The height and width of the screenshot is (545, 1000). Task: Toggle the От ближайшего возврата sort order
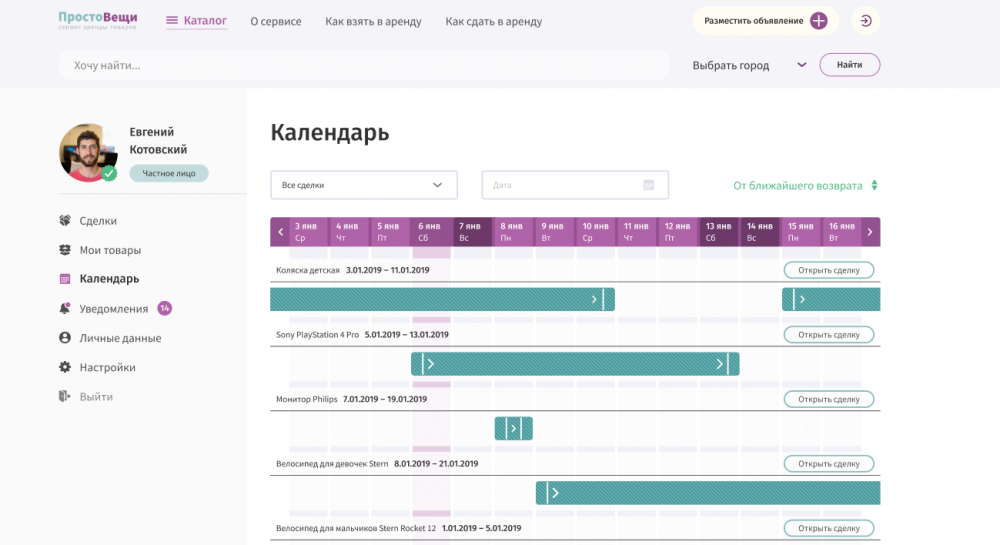click(x=874, y=185)
